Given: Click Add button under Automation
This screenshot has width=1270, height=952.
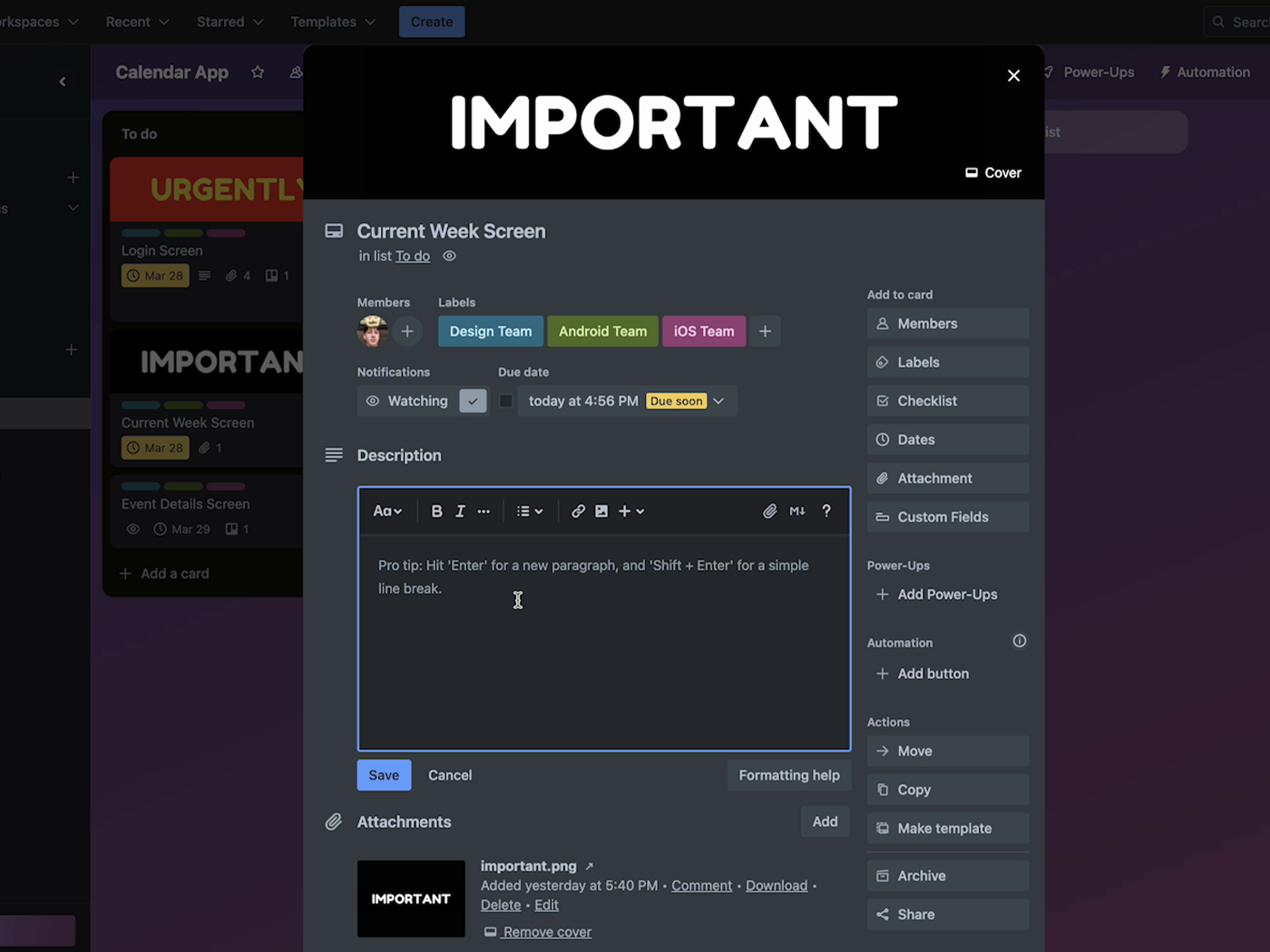Looking at the screenshot, I should point(948,674).
